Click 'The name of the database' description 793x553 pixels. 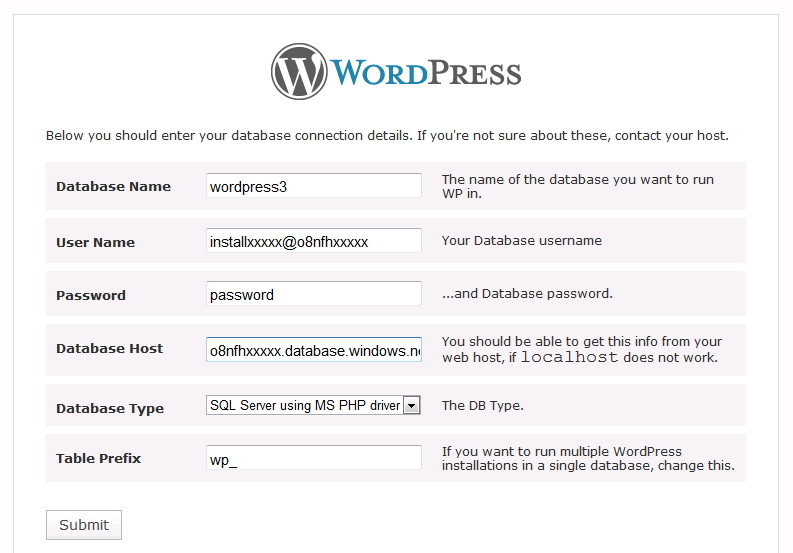click(x=578, y=186)
